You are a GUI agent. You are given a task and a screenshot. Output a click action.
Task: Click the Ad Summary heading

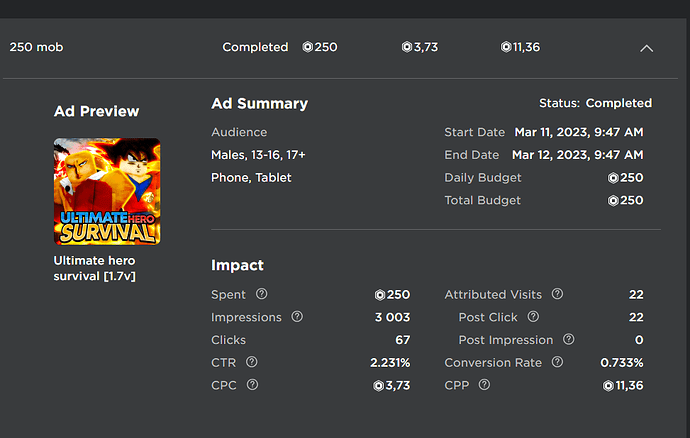[259, 103]
